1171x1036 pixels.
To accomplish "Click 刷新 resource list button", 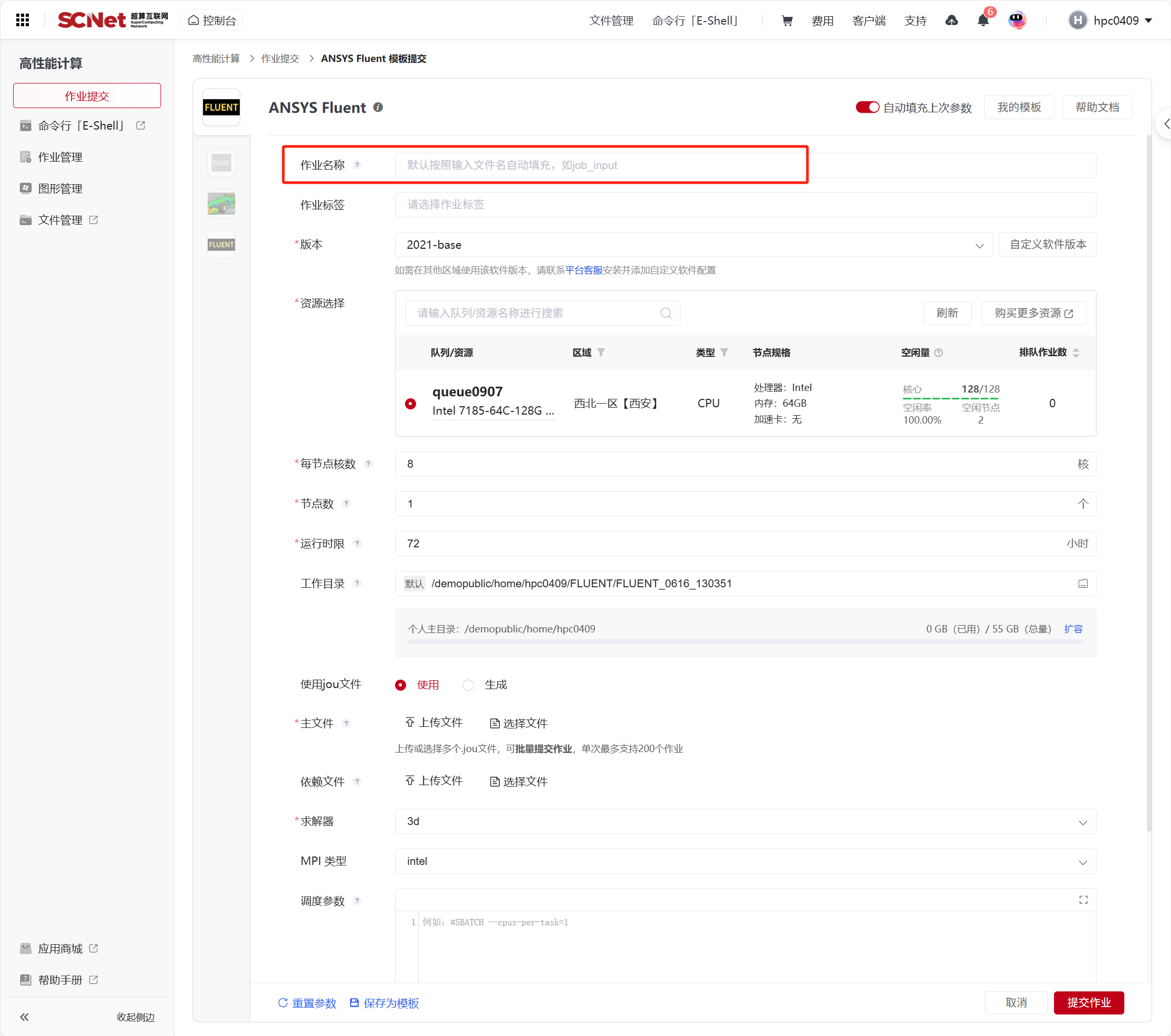I will 947,313.
